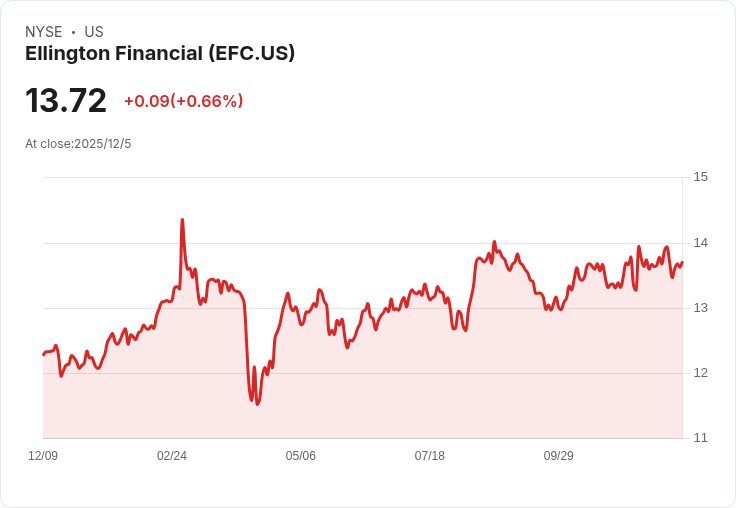Select the 13 price axis label

pos(700,308)
